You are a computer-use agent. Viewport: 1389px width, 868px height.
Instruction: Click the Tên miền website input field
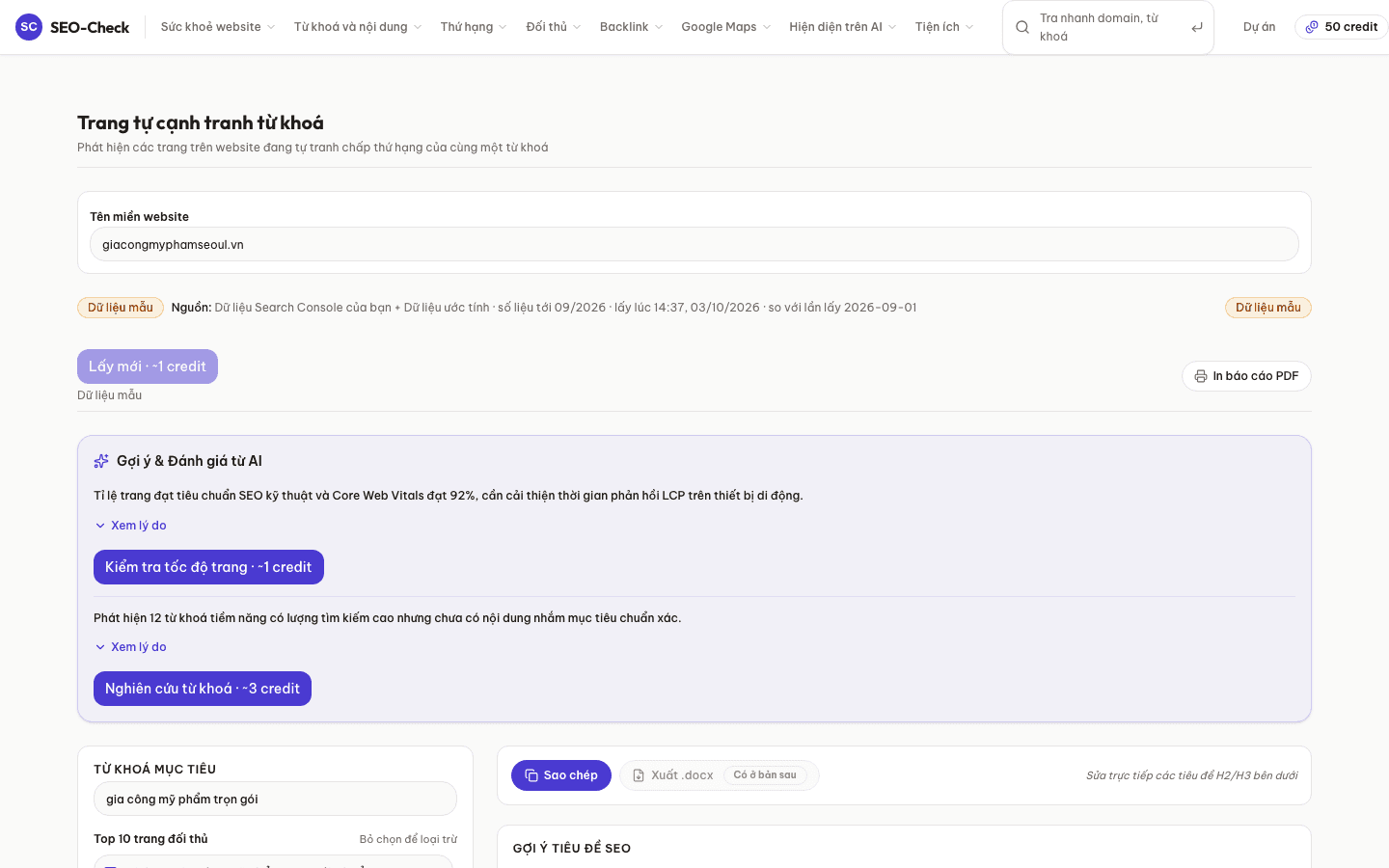[694, 244]
